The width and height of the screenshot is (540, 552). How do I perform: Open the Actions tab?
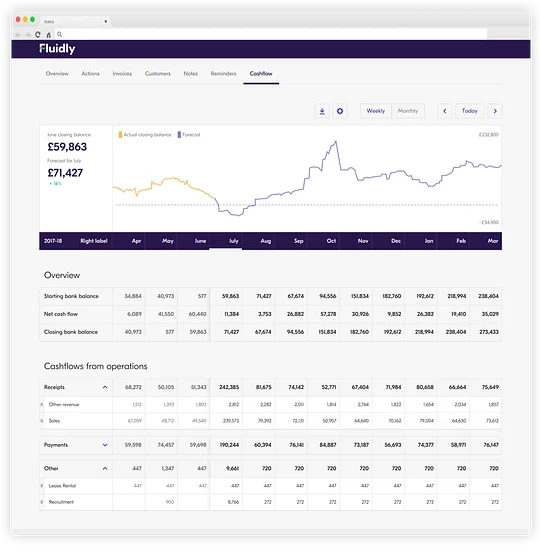click(x=90, y=74)
